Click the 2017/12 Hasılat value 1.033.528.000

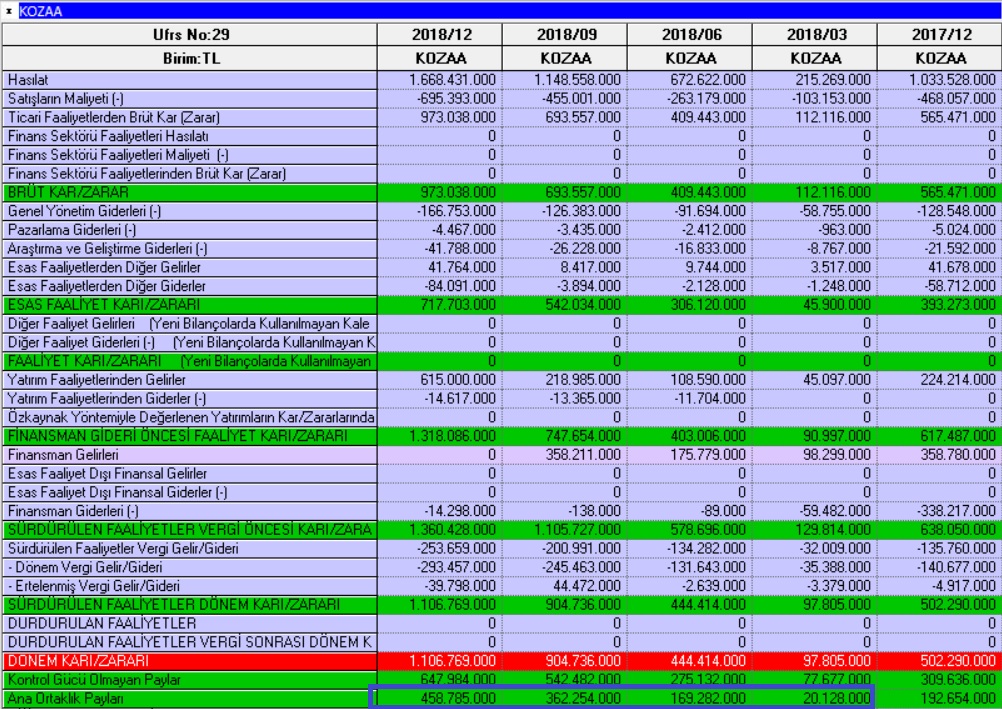point(940,80)
